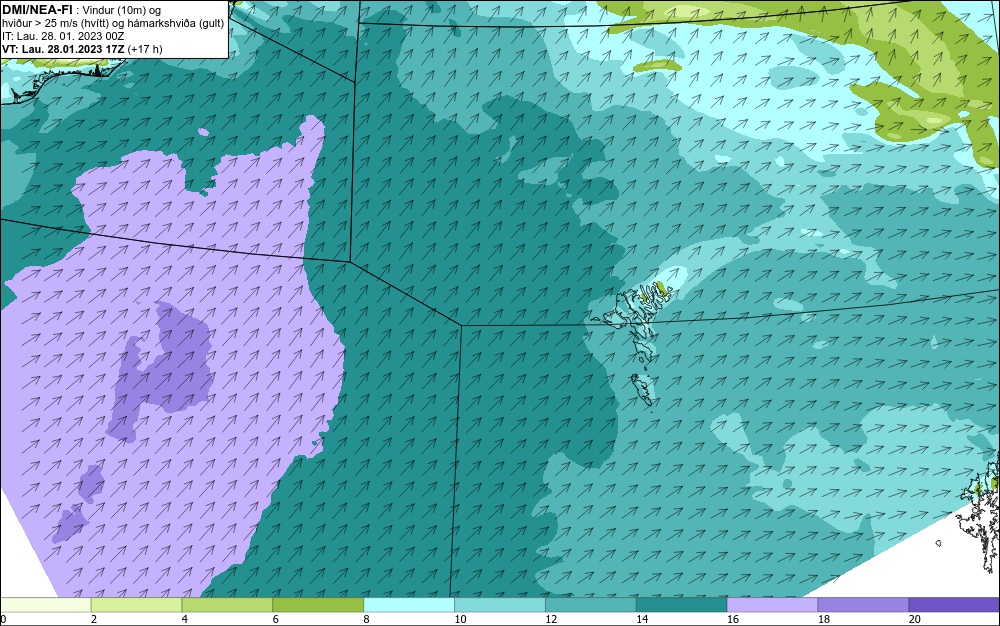The image size is (1000, 626).
Task: Click the legend tick label '14'
Action: [642, 619]
